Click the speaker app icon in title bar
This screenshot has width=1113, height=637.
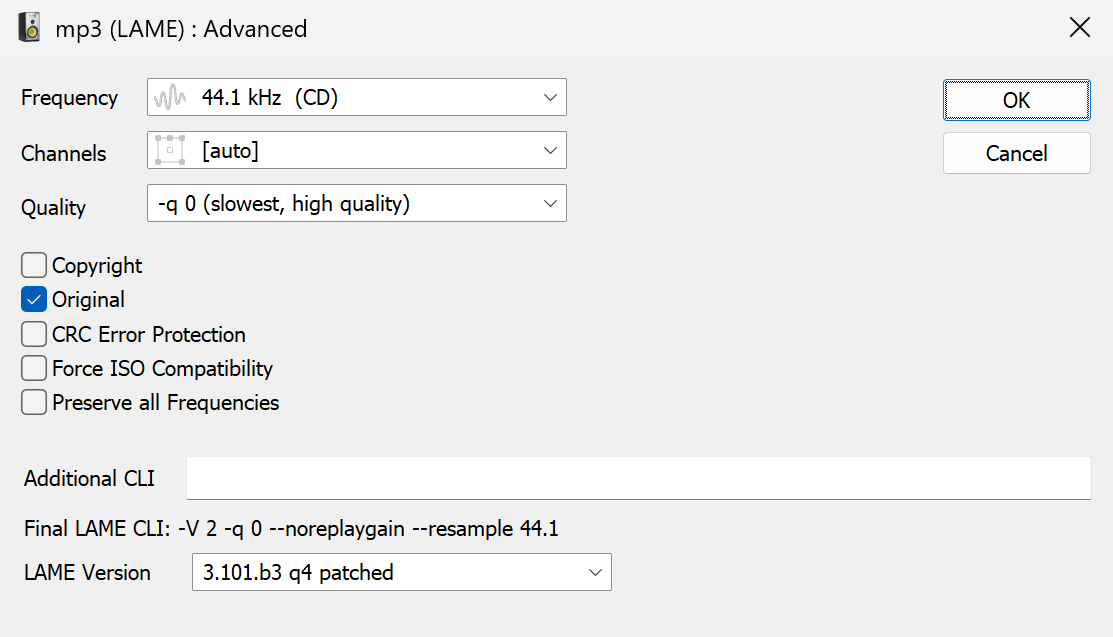pyautogui.click(x=30, y=28)
